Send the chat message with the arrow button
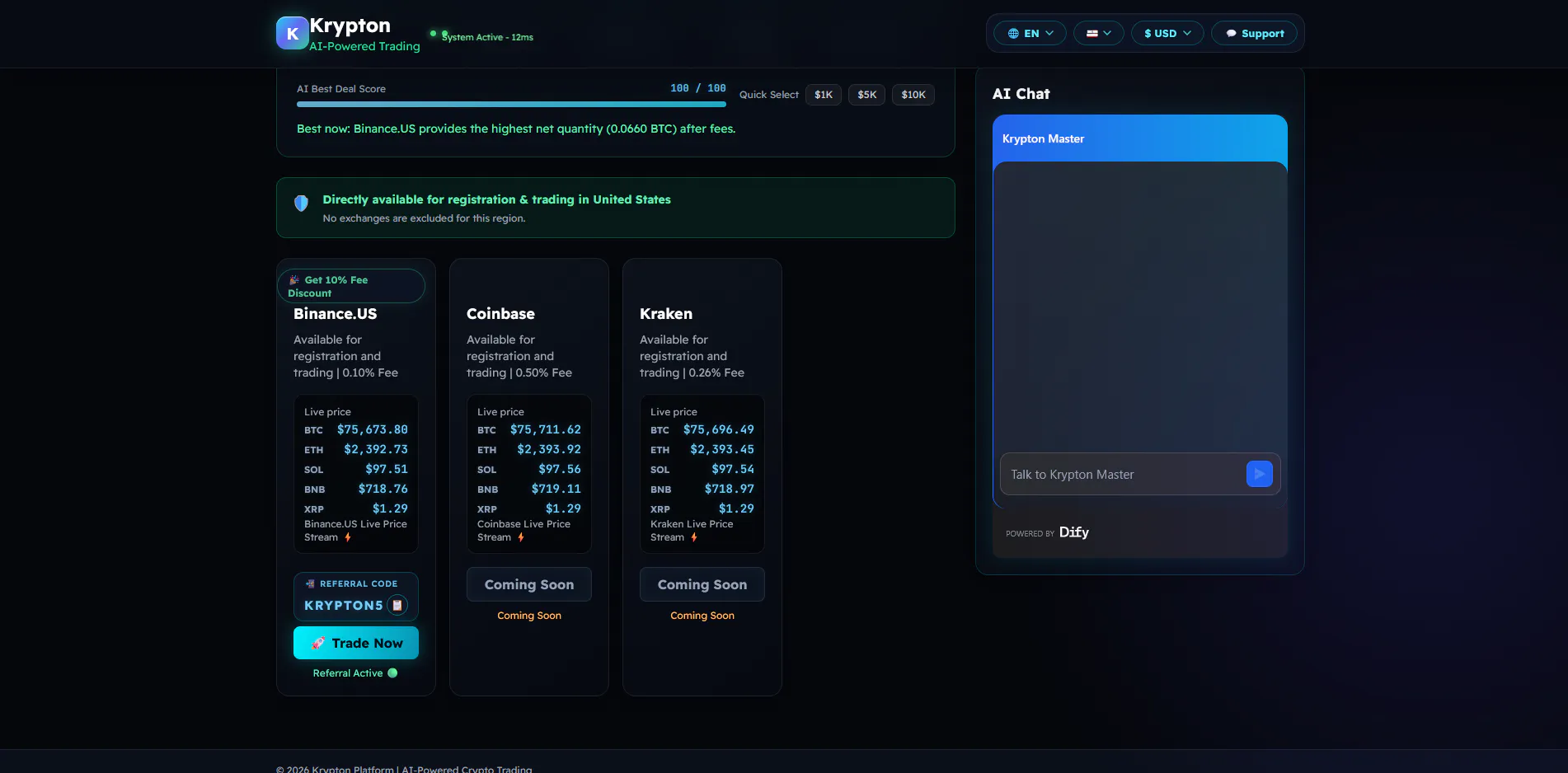The width and height of the screenshot is (1568, 773). tap(1259, 474)
